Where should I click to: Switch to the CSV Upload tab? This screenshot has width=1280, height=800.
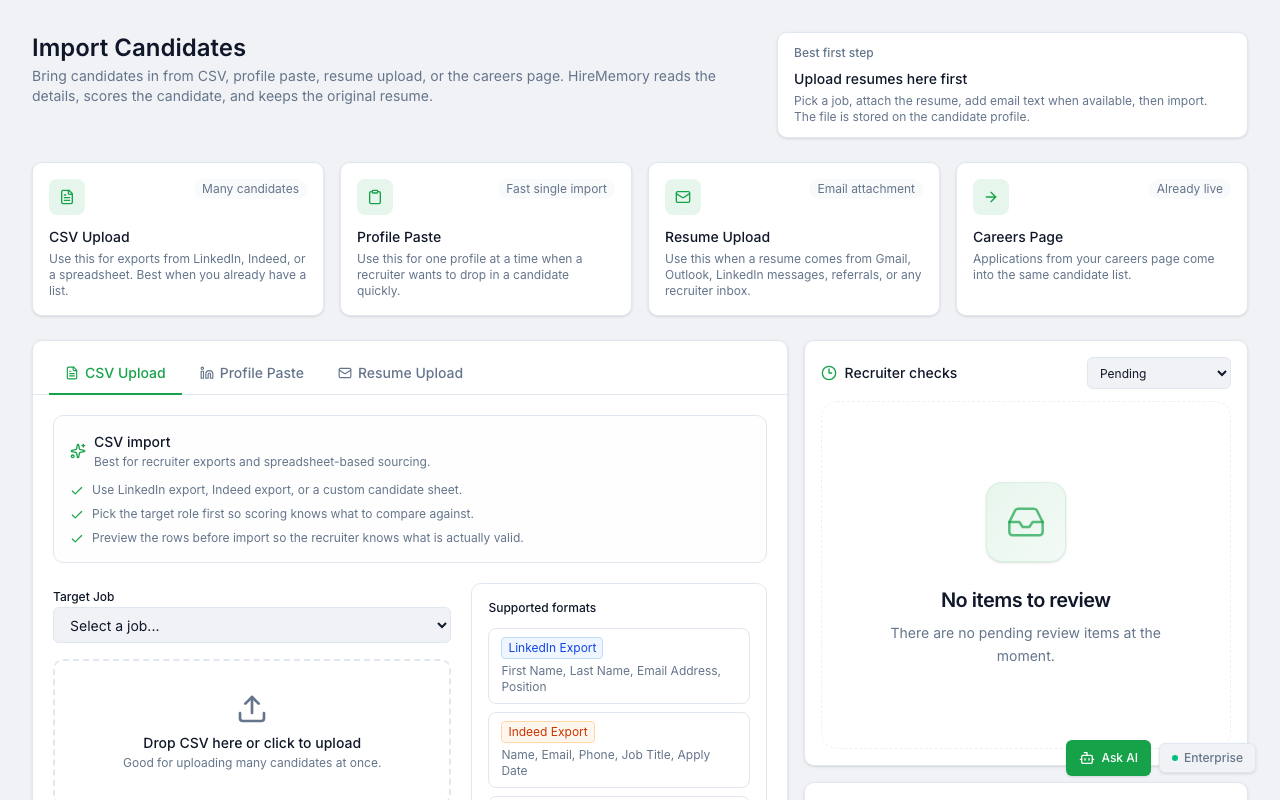point(115,373)
